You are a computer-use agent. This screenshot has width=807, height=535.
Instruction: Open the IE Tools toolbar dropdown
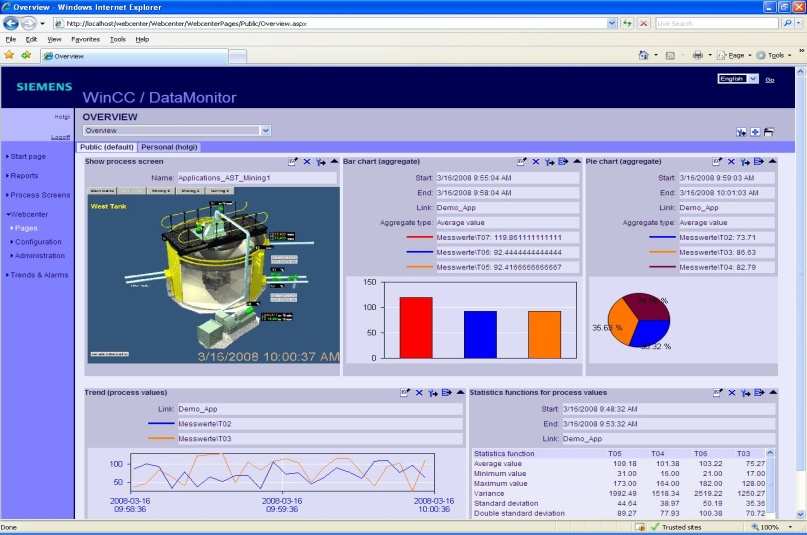pos(774,55)
